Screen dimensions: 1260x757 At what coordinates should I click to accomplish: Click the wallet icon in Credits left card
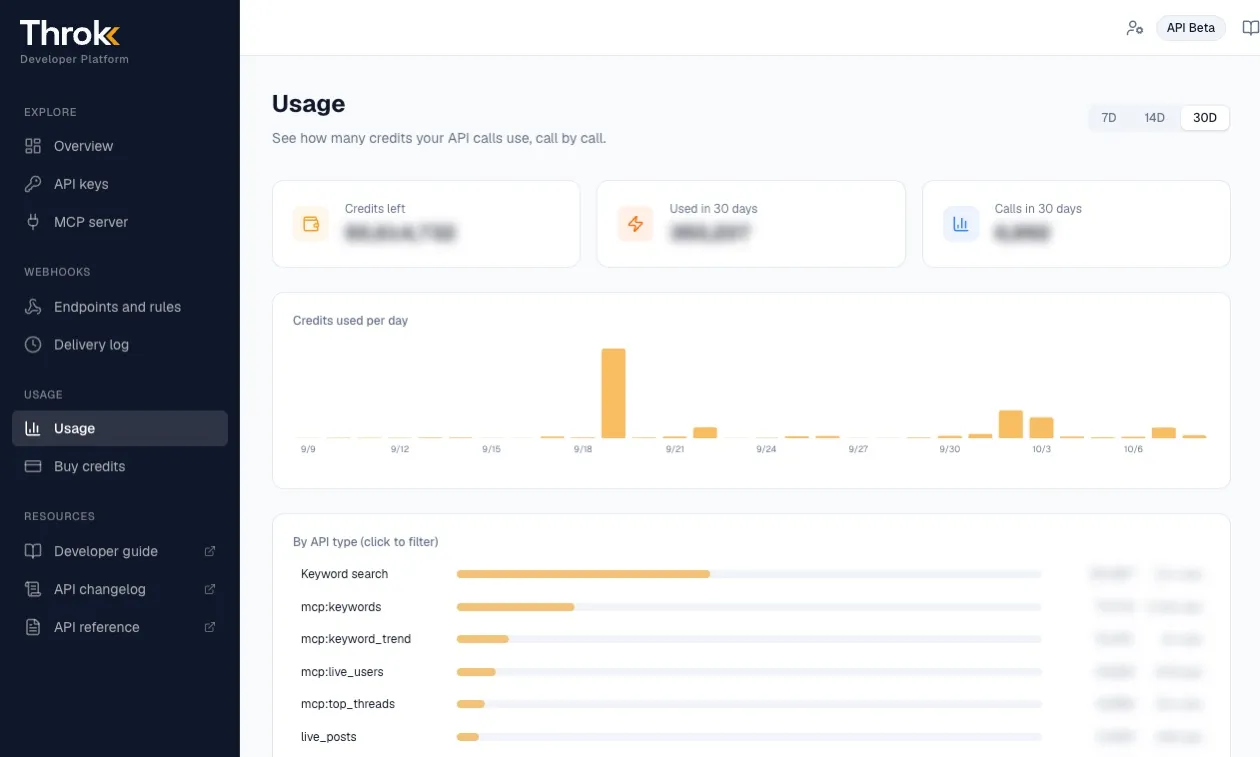310,224
